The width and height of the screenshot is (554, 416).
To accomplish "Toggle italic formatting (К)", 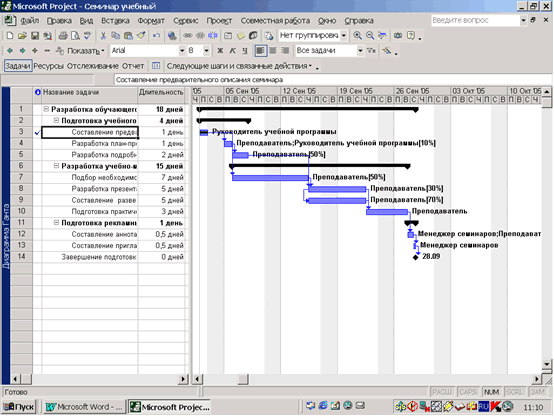I will pos(232,51).
